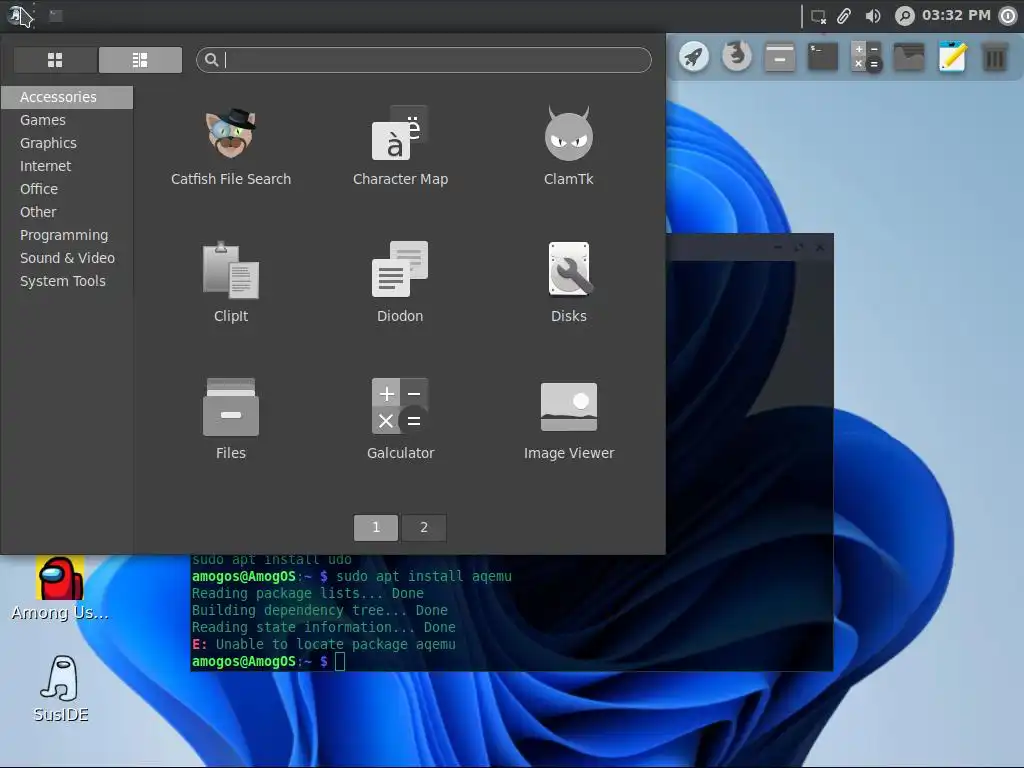
Task: Open trash icon in the dock
Action: 995,57
